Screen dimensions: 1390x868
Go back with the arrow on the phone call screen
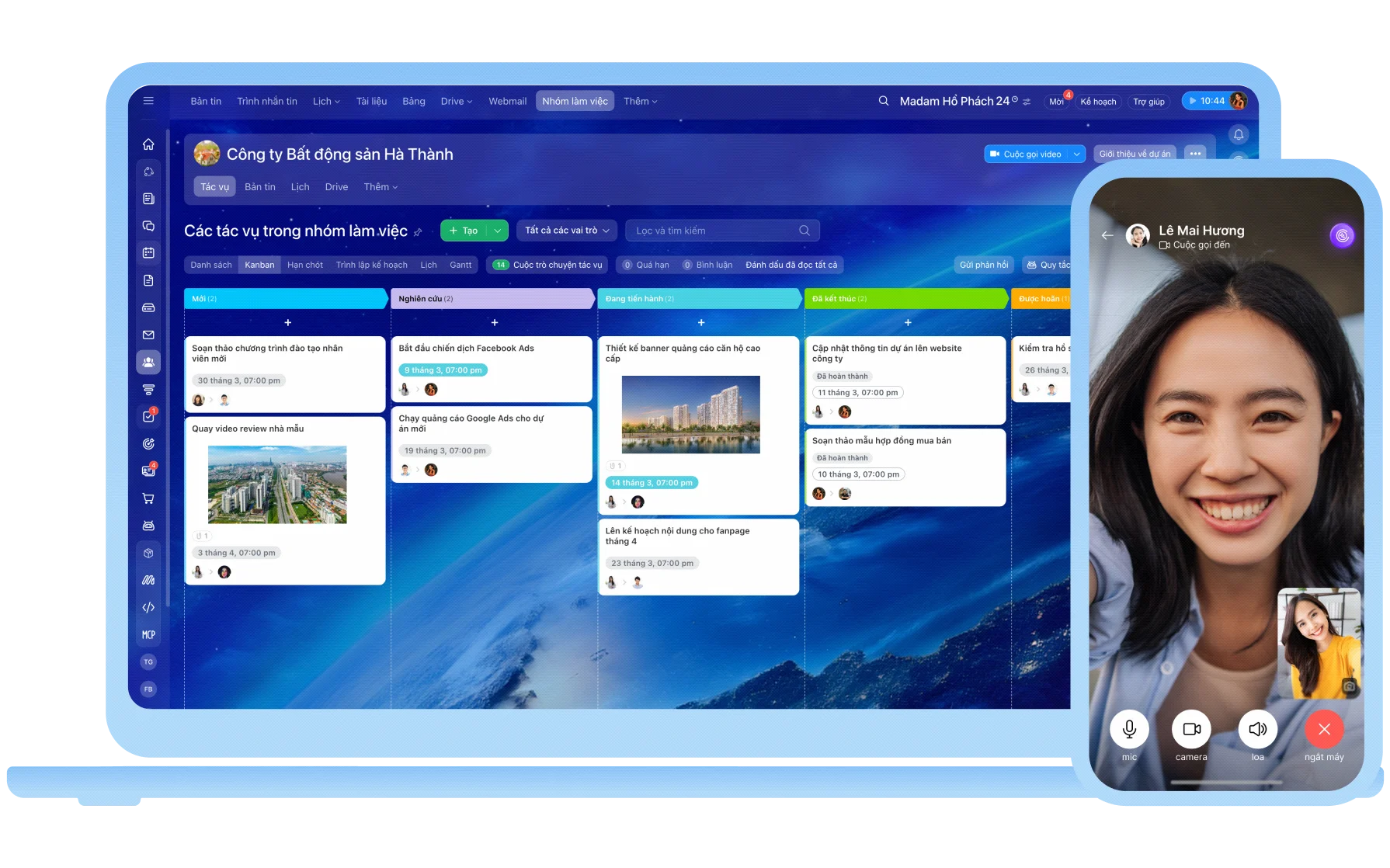(1107, 235)
